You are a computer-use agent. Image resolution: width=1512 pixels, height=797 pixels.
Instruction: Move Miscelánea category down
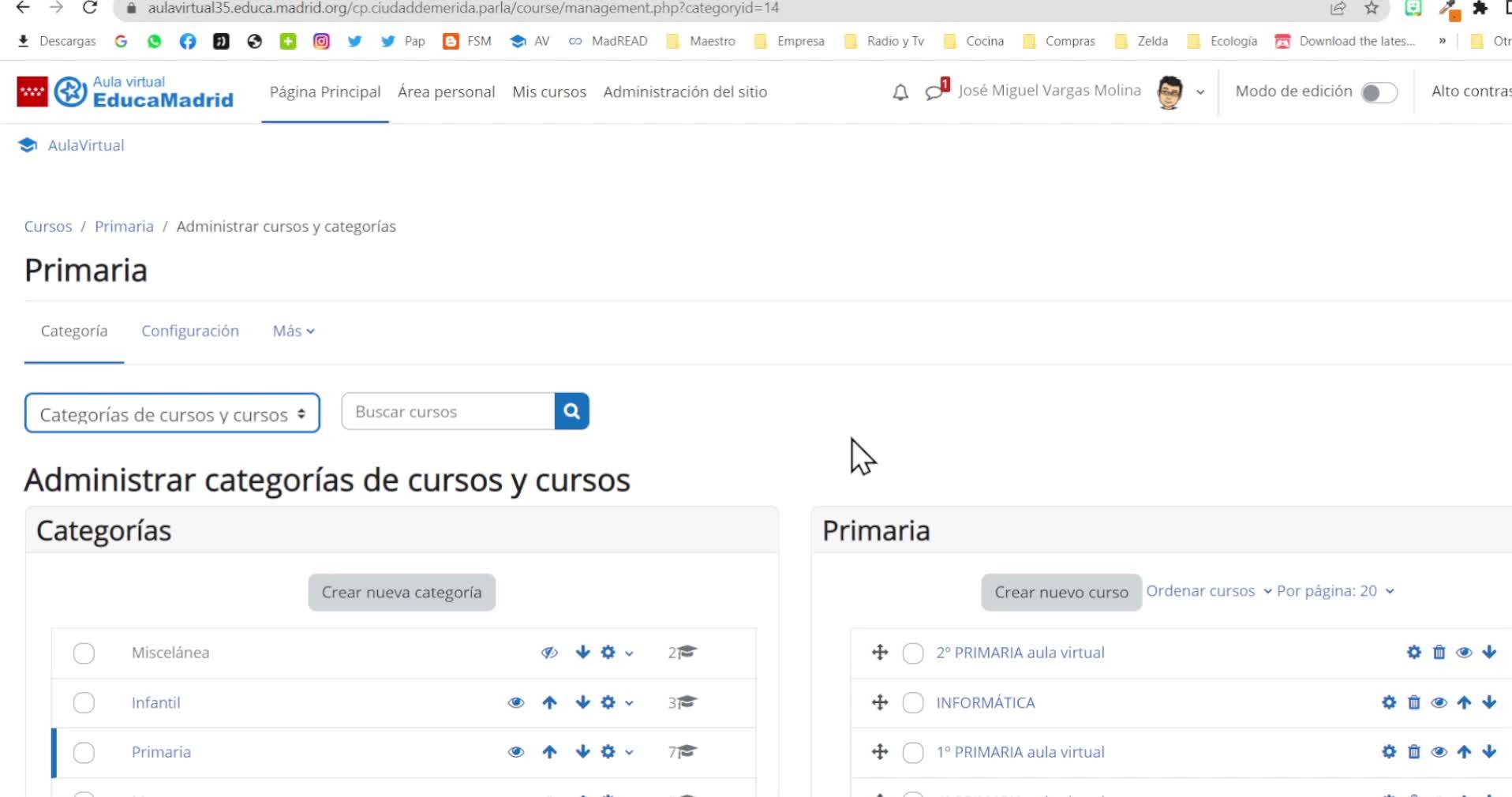(x=583, y=653)
